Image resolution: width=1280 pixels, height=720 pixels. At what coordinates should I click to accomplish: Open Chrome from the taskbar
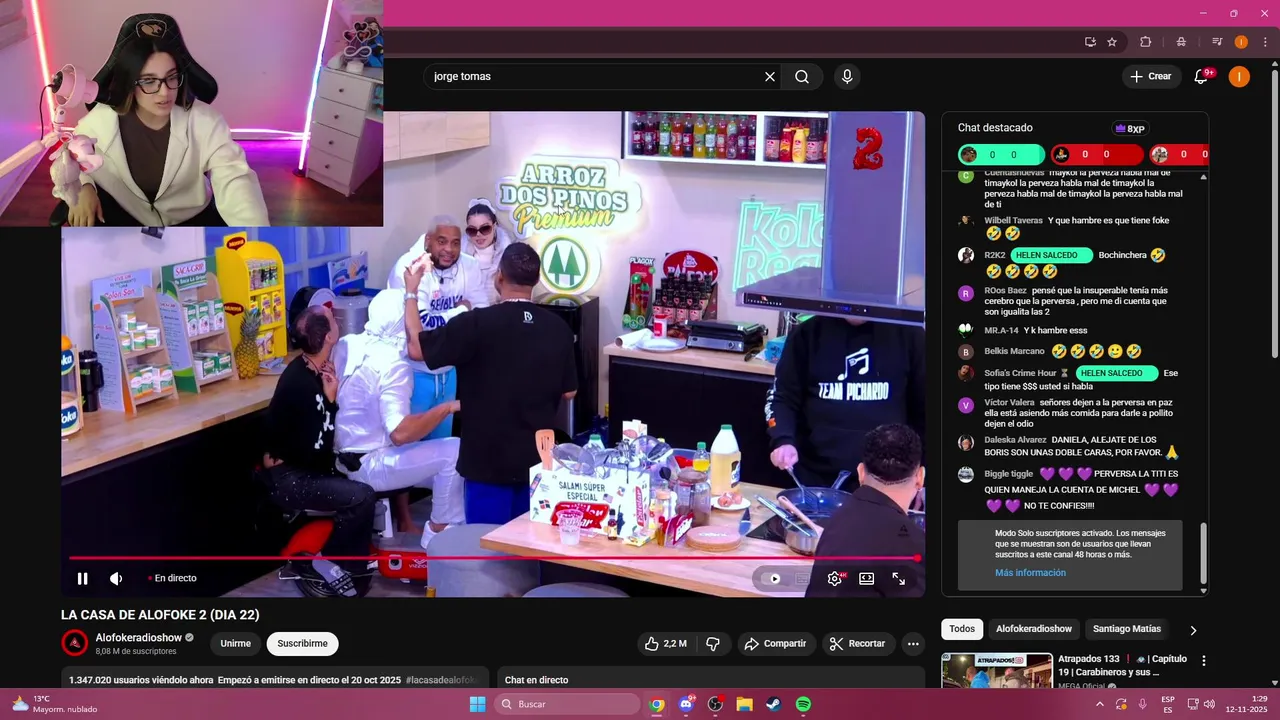tap(656, 704)
